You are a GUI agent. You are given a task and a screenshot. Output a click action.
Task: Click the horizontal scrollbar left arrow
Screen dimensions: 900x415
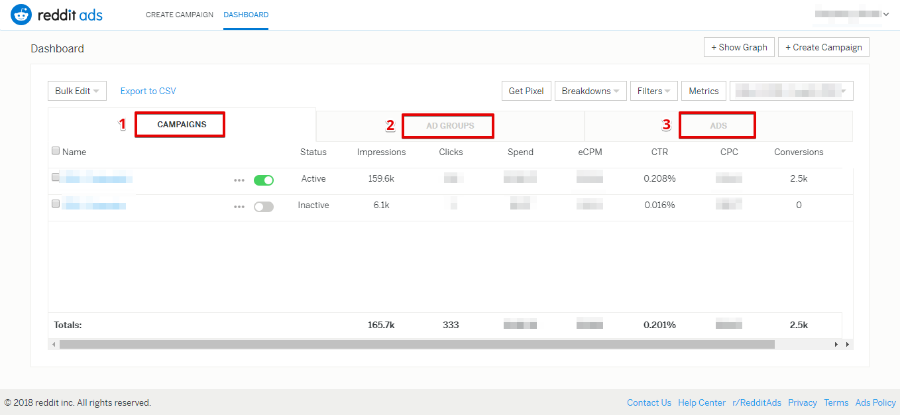[x=53, y=344]
